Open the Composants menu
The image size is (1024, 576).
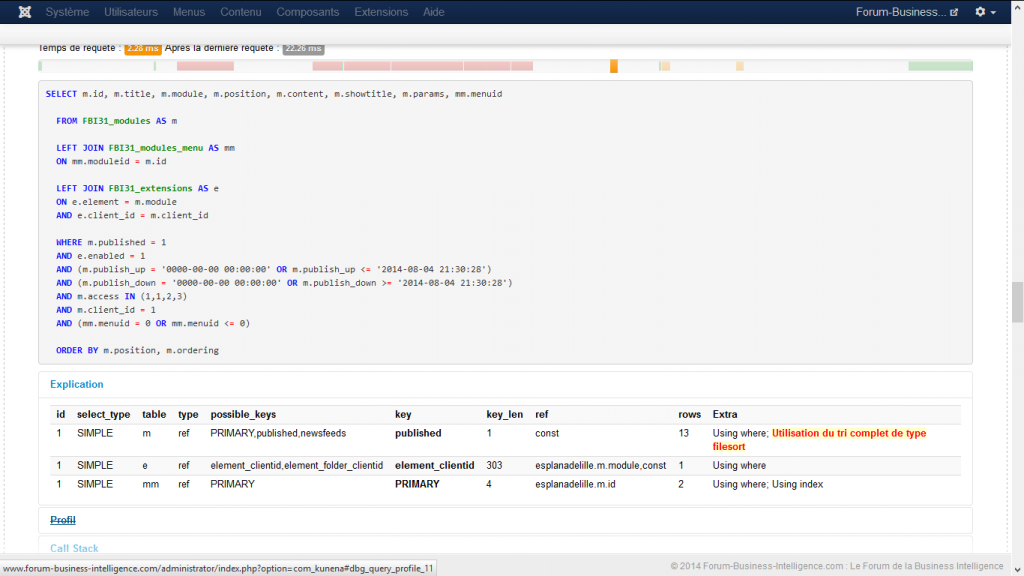pos(308,12)
